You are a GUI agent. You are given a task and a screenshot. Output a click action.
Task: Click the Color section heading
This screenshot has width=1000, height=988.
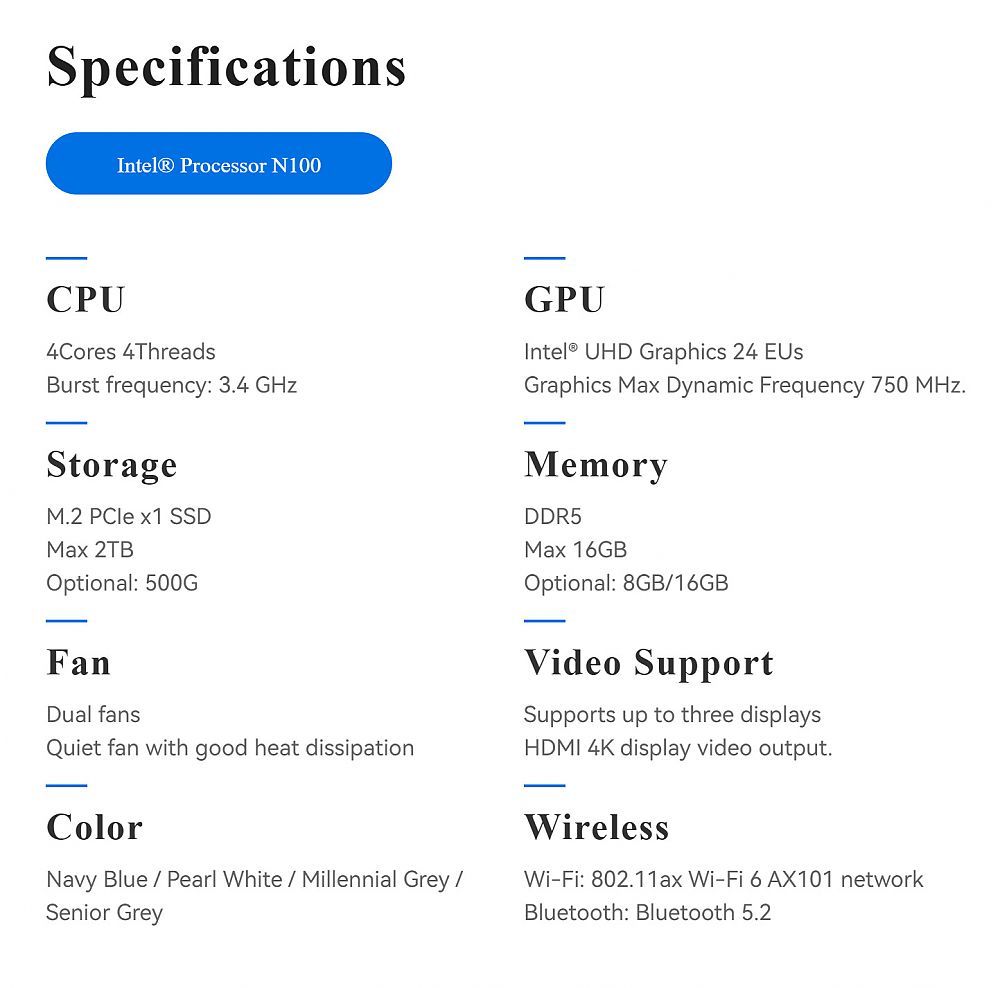[x=94, y=827]
